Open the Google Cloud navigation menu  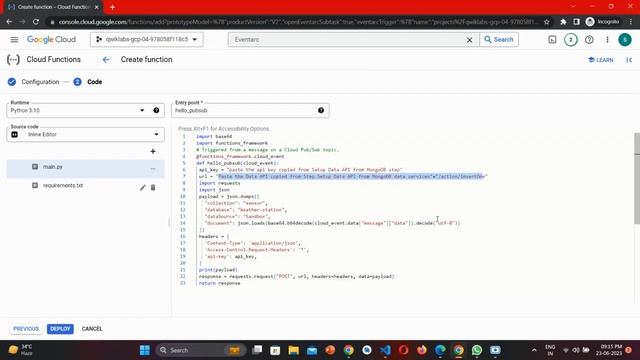14,40
